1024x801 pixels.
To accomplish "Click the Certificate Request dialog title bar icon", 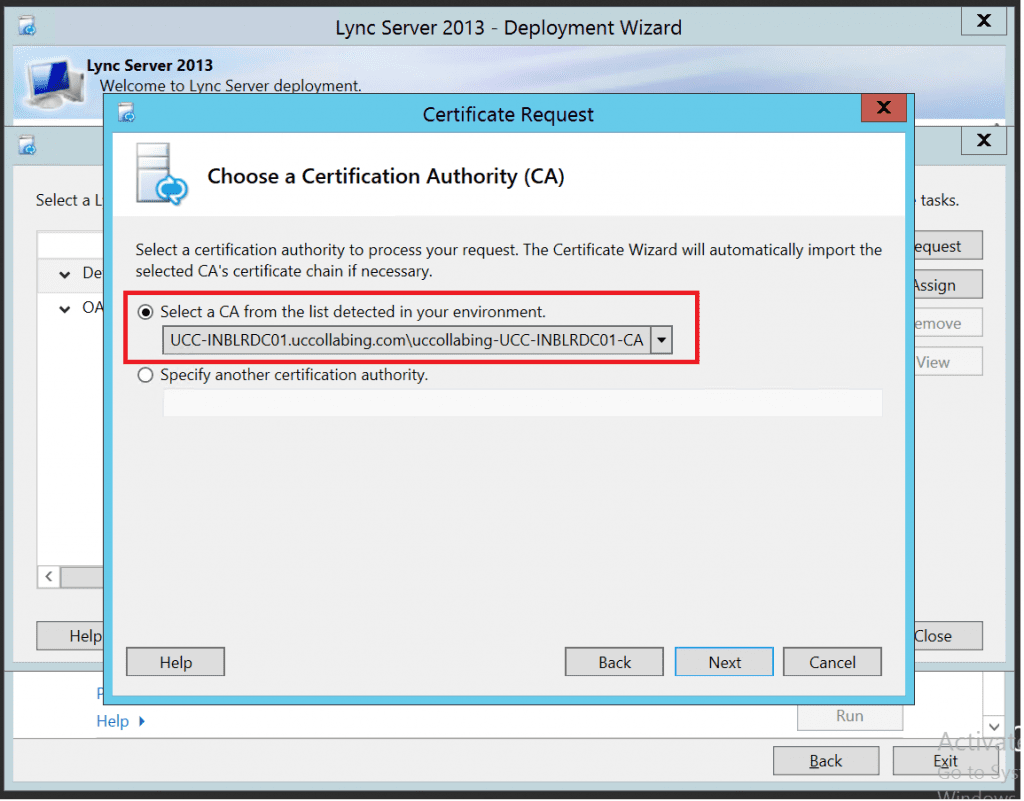I will coord(126,114).
